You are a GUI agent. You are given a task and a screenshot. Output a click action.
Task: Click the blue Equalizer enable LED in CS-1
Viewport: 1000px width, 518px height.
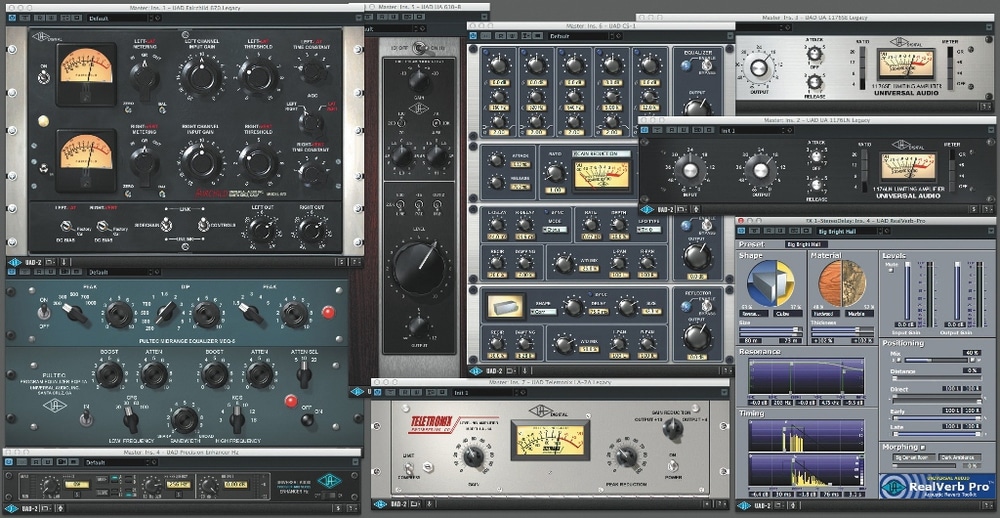(686, 65)
